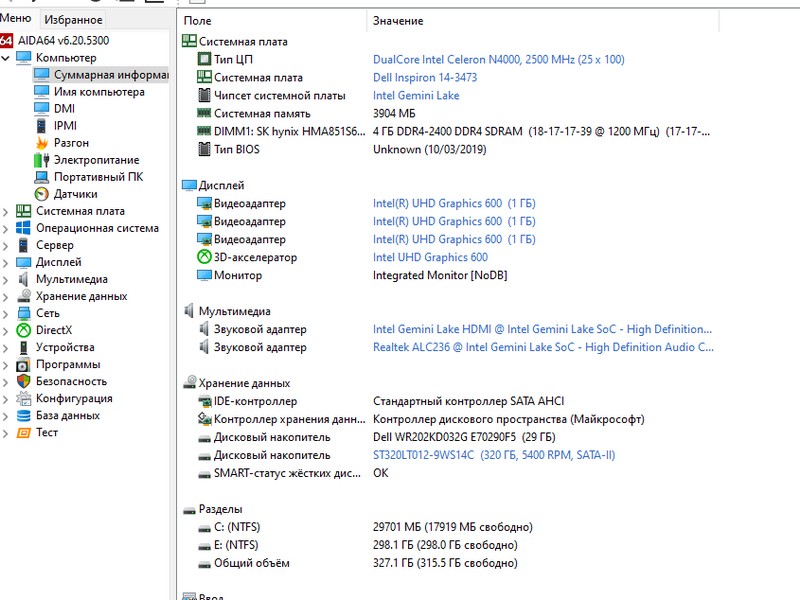Click the Устройства device icon

click(x=23, y=347)
